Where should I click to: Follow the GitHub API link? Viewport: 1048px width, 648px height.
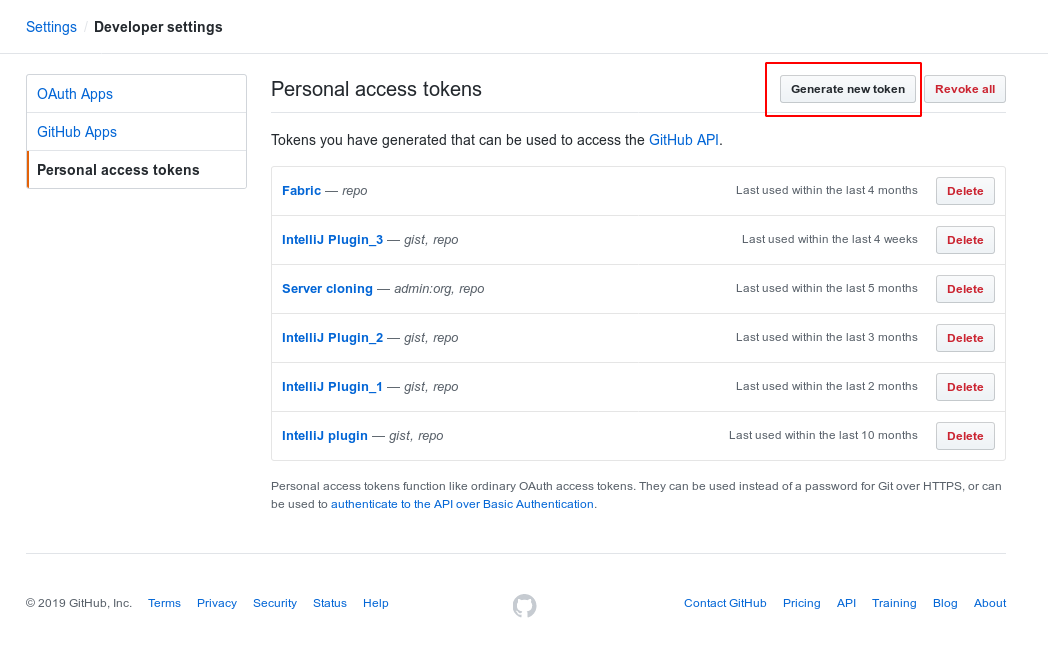pyautogui.click(x=683, y=140)
